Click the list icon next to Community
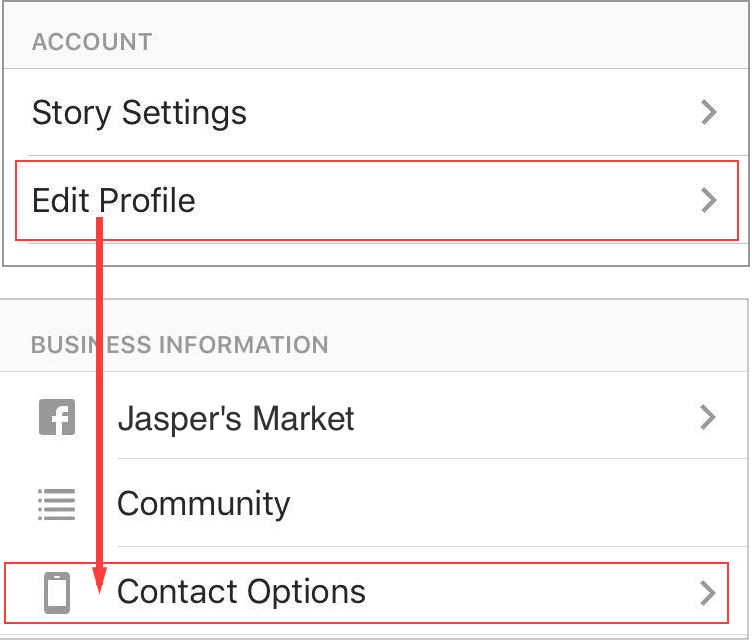This screenshot has width=752, height=640. click(57, 504)
